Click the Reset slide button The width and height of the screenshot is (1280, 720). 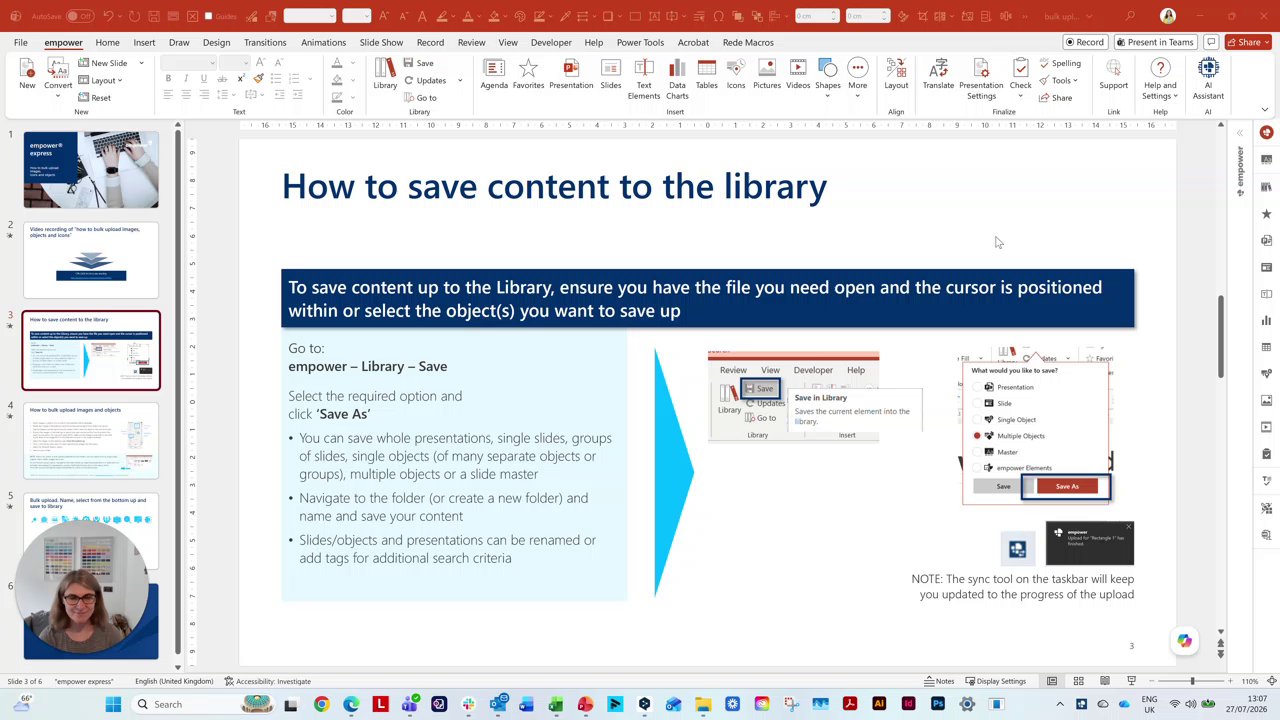(95, 98)
